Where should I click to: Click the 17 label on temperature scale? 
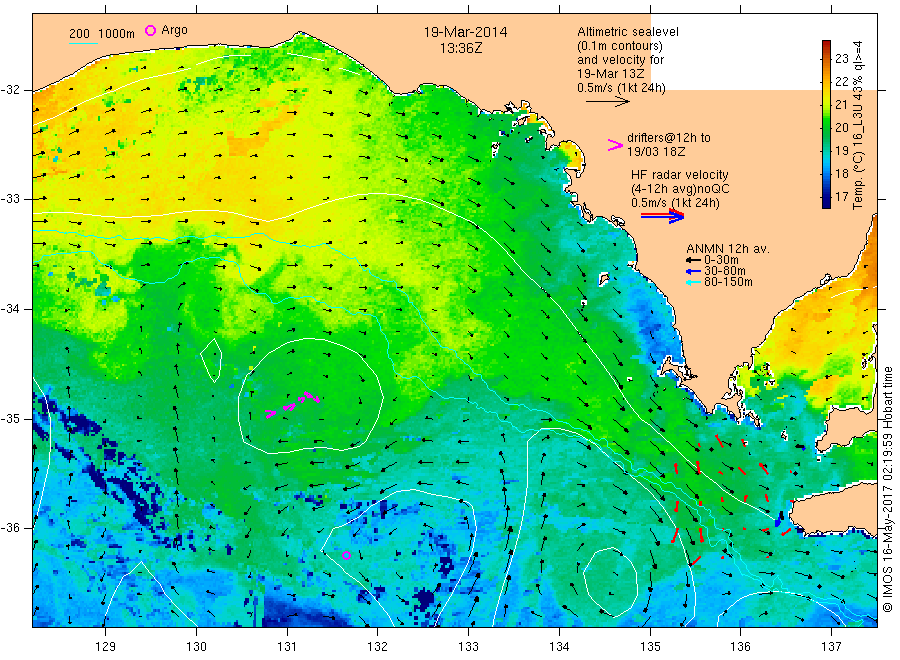point(841,197)
